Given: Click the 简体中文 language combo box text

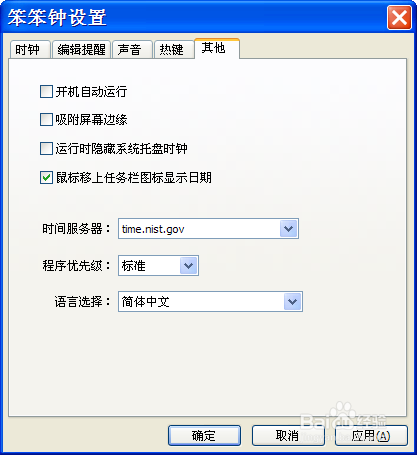Looking at the screenshot, I should [x=201, y=302].
